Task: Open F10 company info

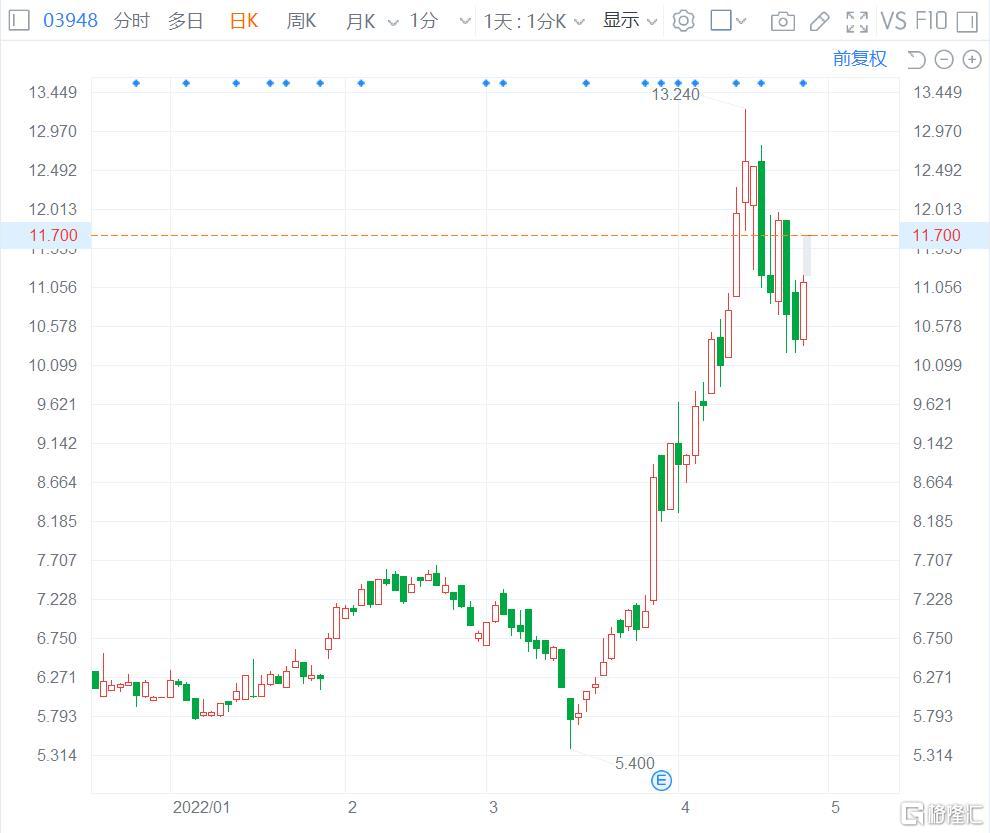Action: (x=930, y=21)
